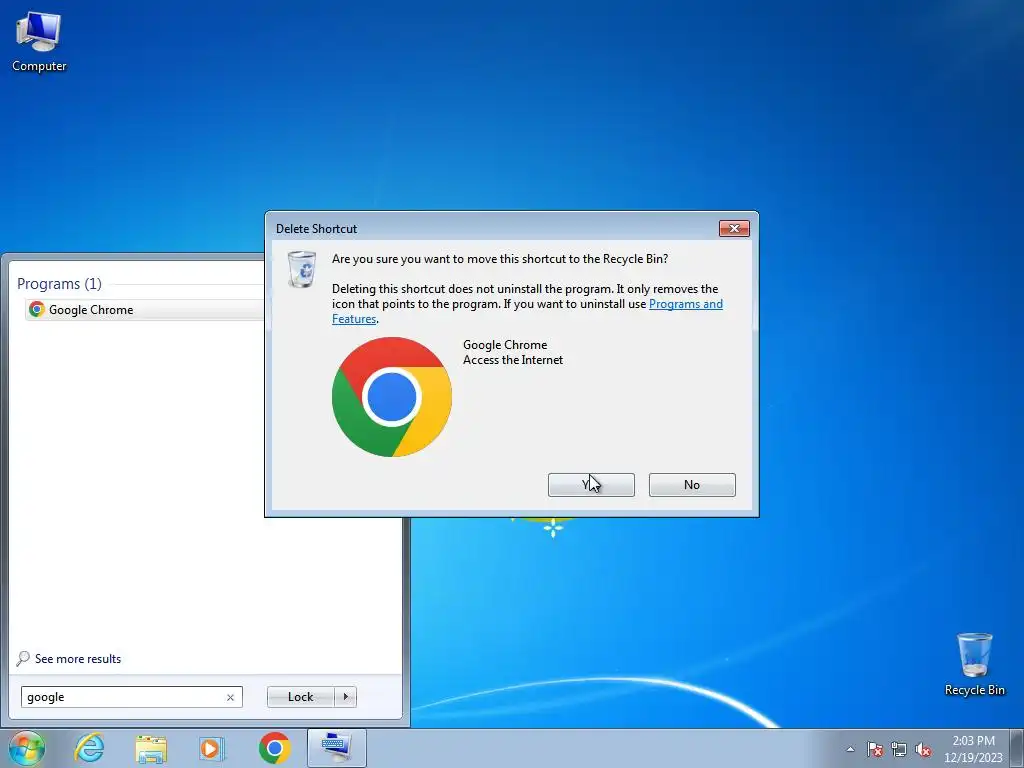This screenshot has height=768, width=1024.
Task: Click the muted volume tray icon
Action: 923,749
